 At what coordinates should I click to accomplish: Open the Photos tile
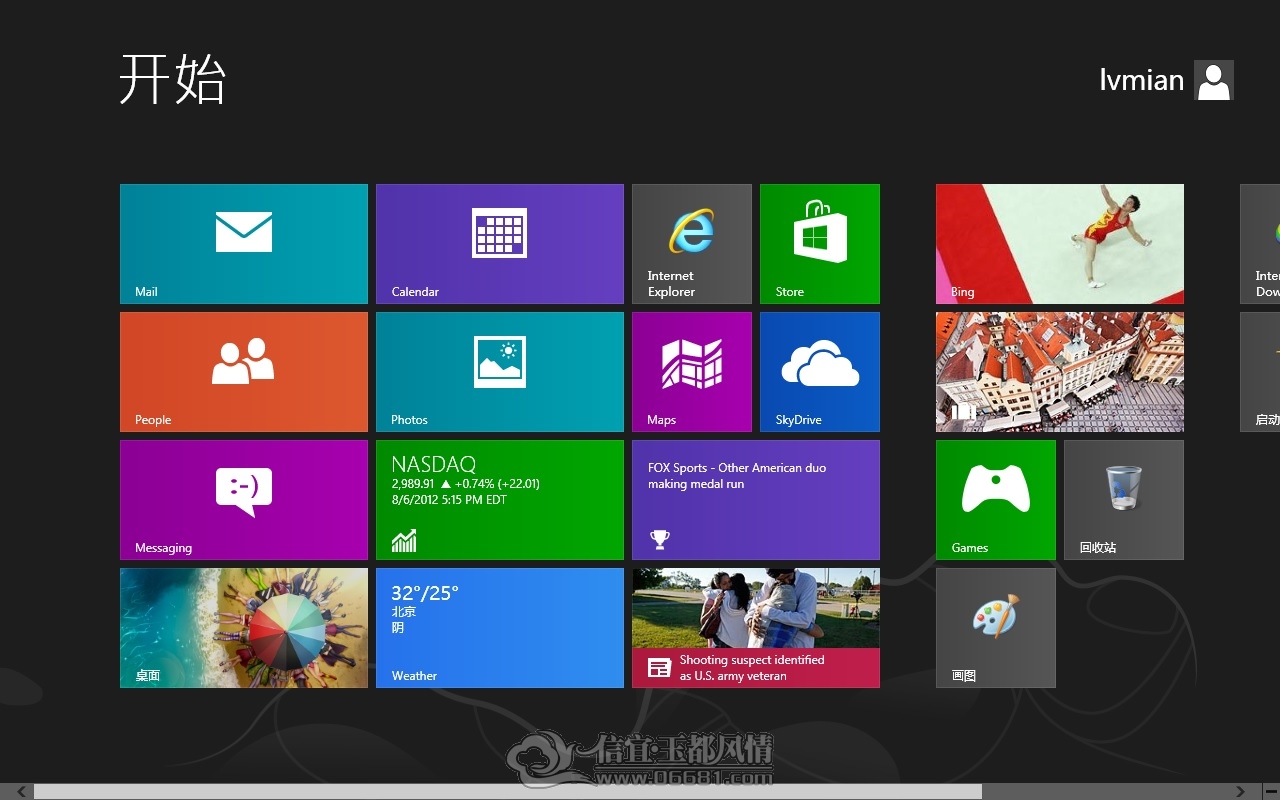tap(500, 372)
